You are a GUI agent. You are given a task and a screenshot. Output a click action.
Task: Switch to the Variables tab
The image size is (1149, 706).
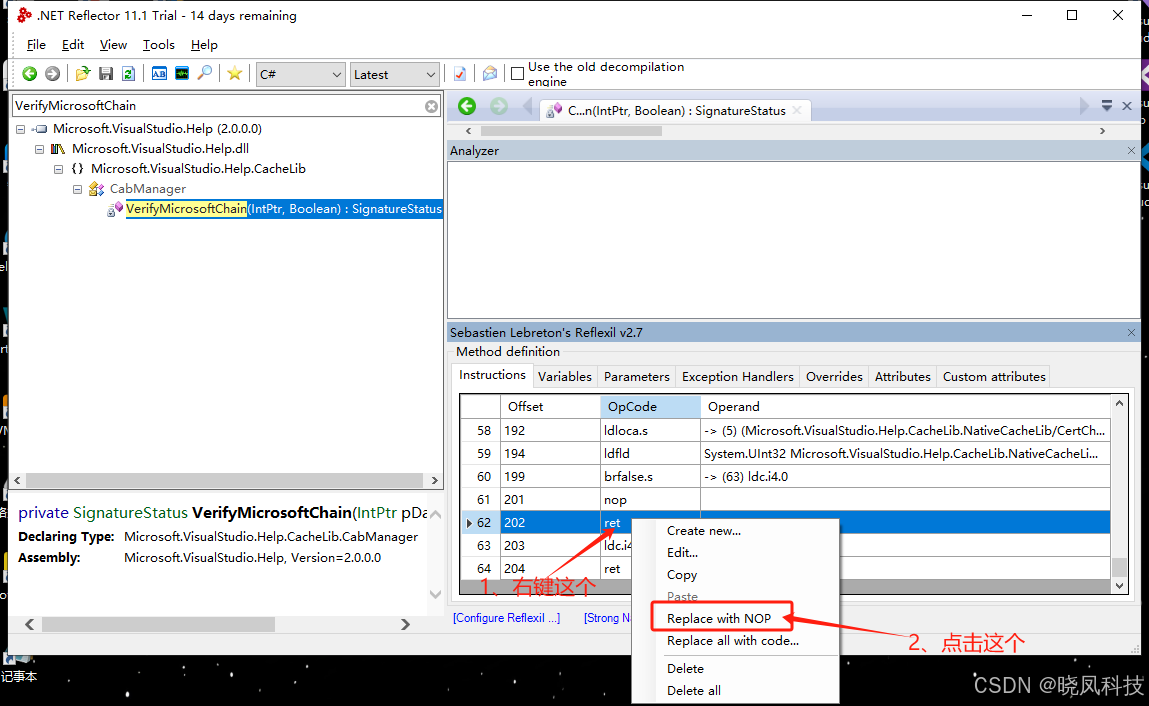[x=564, y=376]
